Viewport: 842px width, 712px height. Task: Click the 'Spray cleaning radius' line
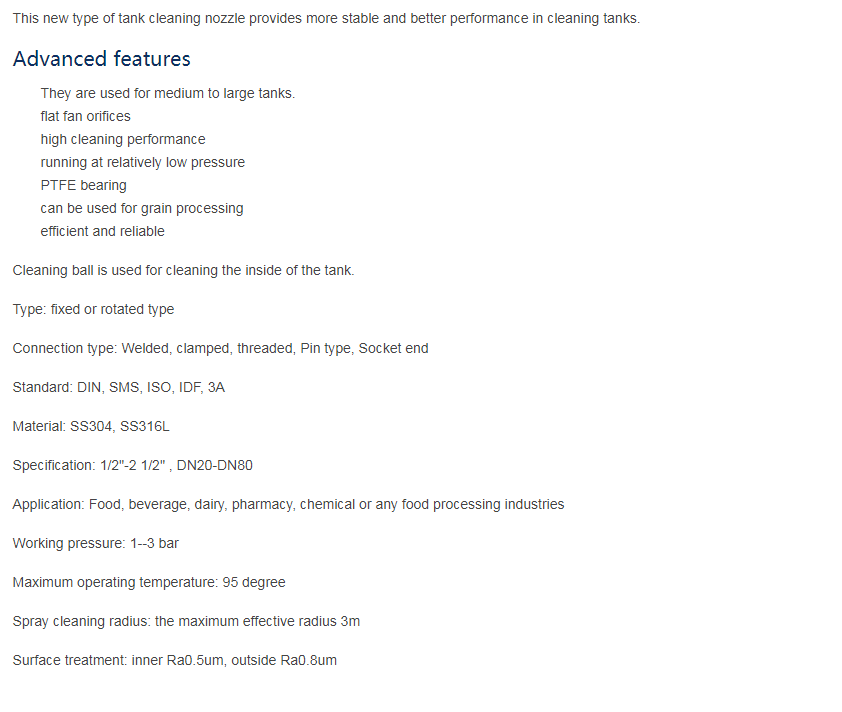(186, 621)
